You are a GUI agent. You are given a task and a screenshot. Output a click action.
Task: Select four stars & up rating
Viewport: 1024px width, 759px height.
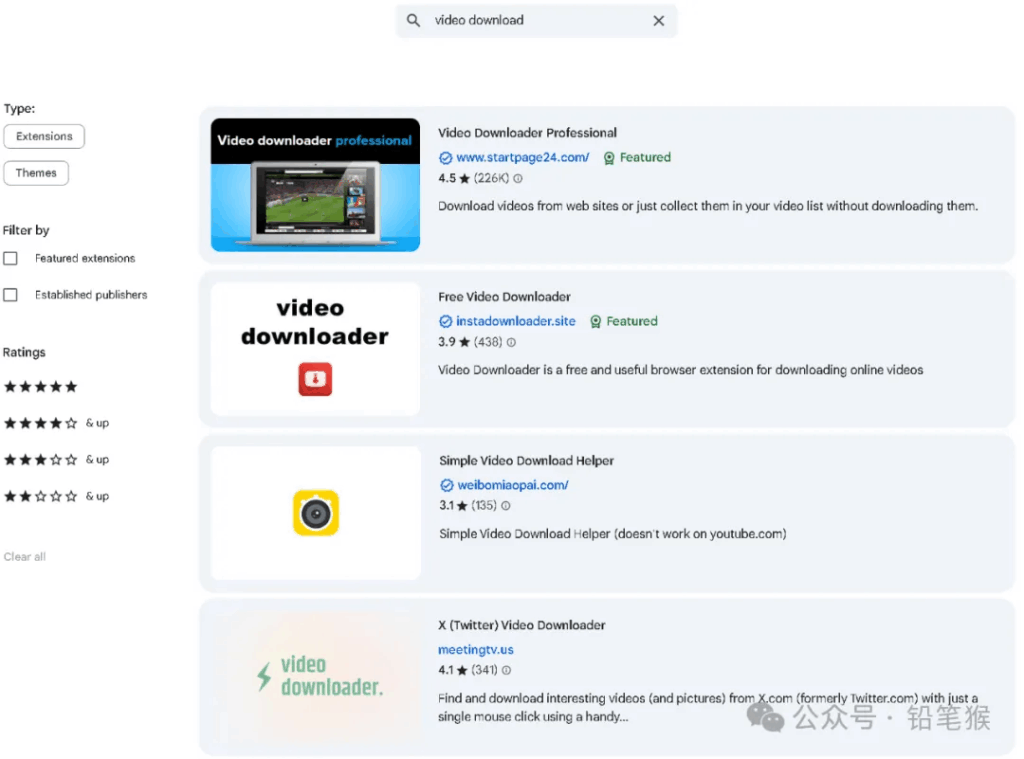pyautogui.click(x=56, y=424)
